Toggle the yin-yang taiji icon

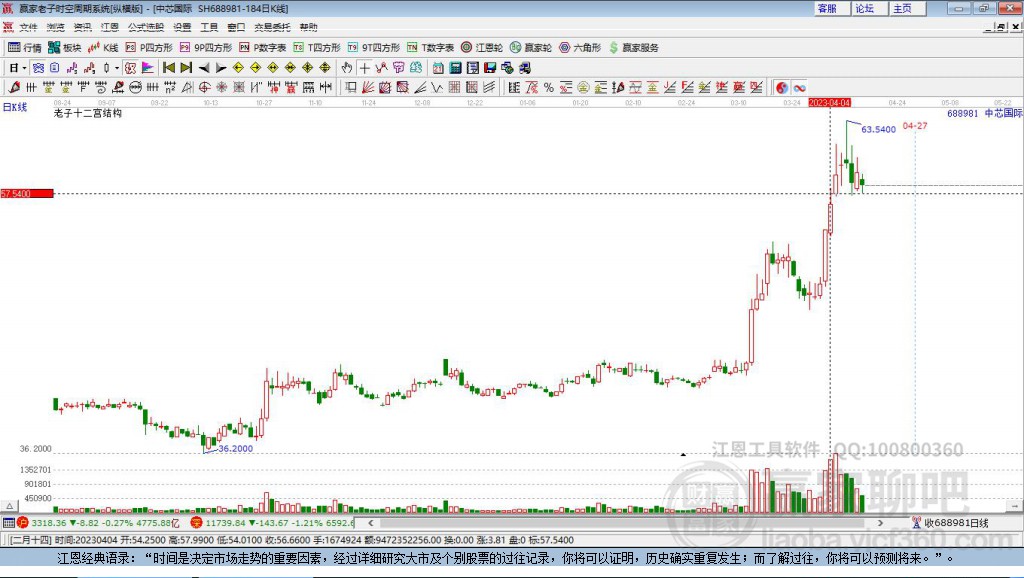[x=782, y=88]
